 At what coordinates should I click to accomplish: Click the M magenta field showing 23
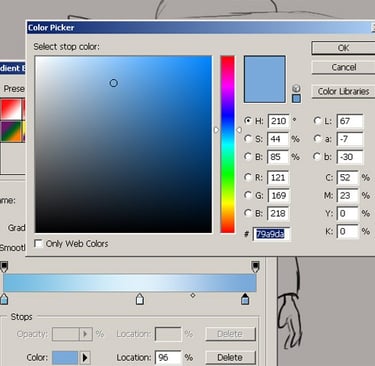(348, 195)
